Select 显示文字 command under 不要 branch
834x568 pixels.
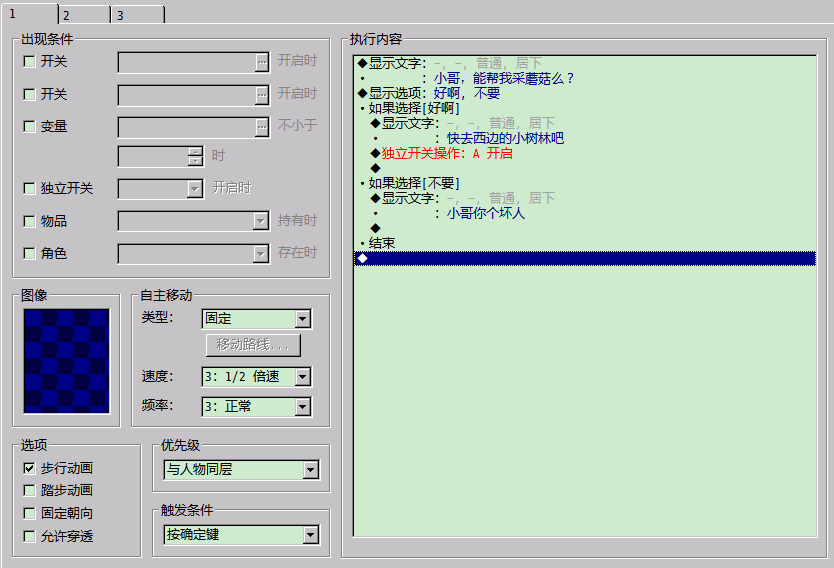585,198
